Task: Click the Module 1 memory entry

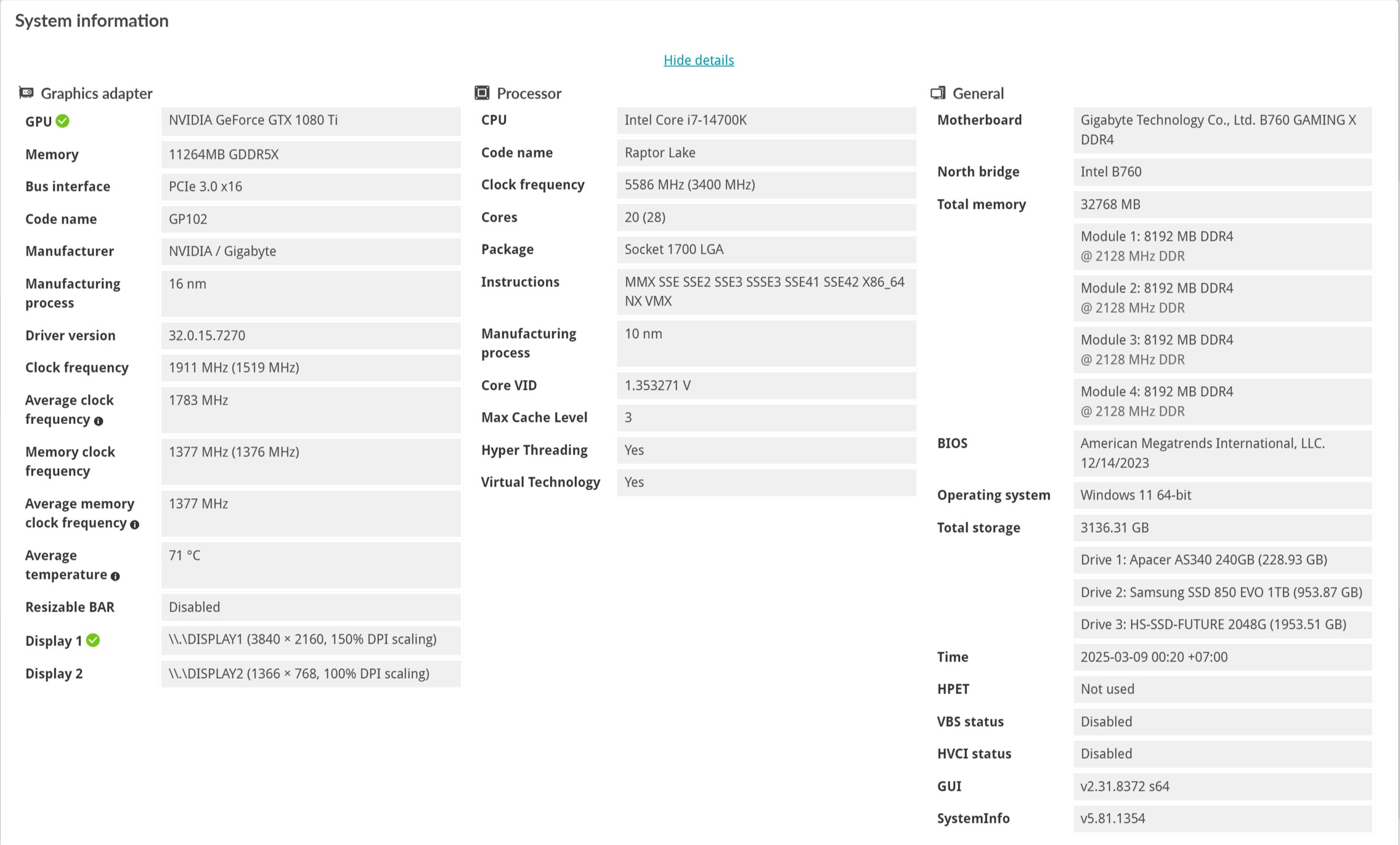Action: click(x=1223, y=246)
